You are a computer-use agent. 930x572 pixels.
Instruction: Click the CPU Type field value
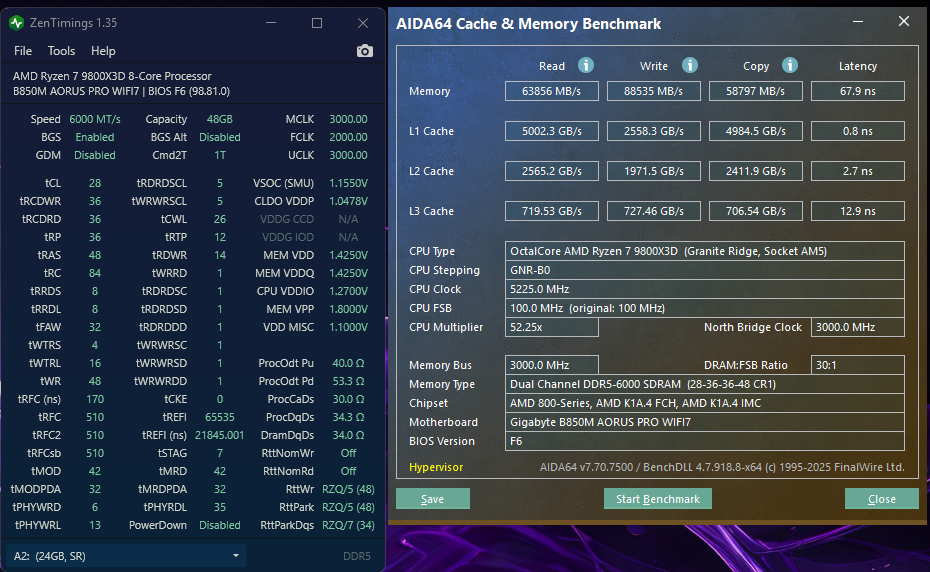point(705,251)
